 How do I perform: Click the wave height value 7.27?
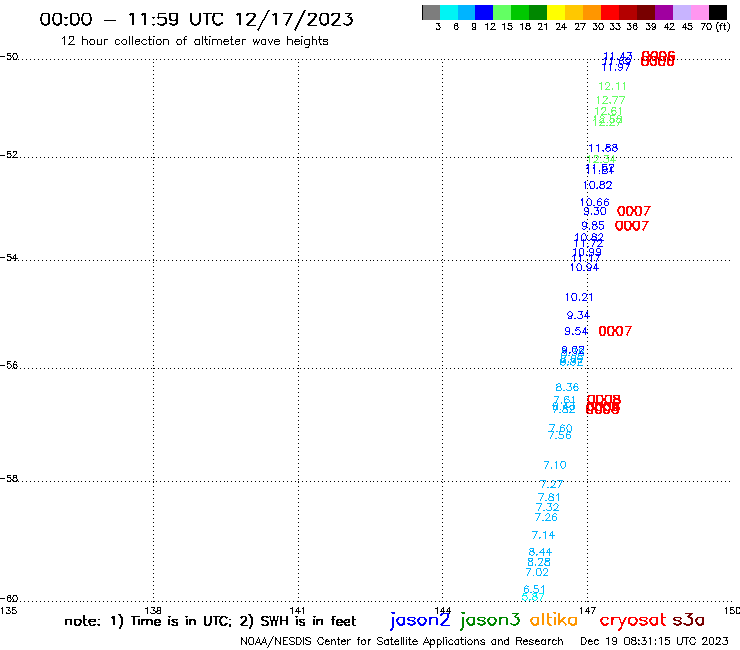[551, 484]
